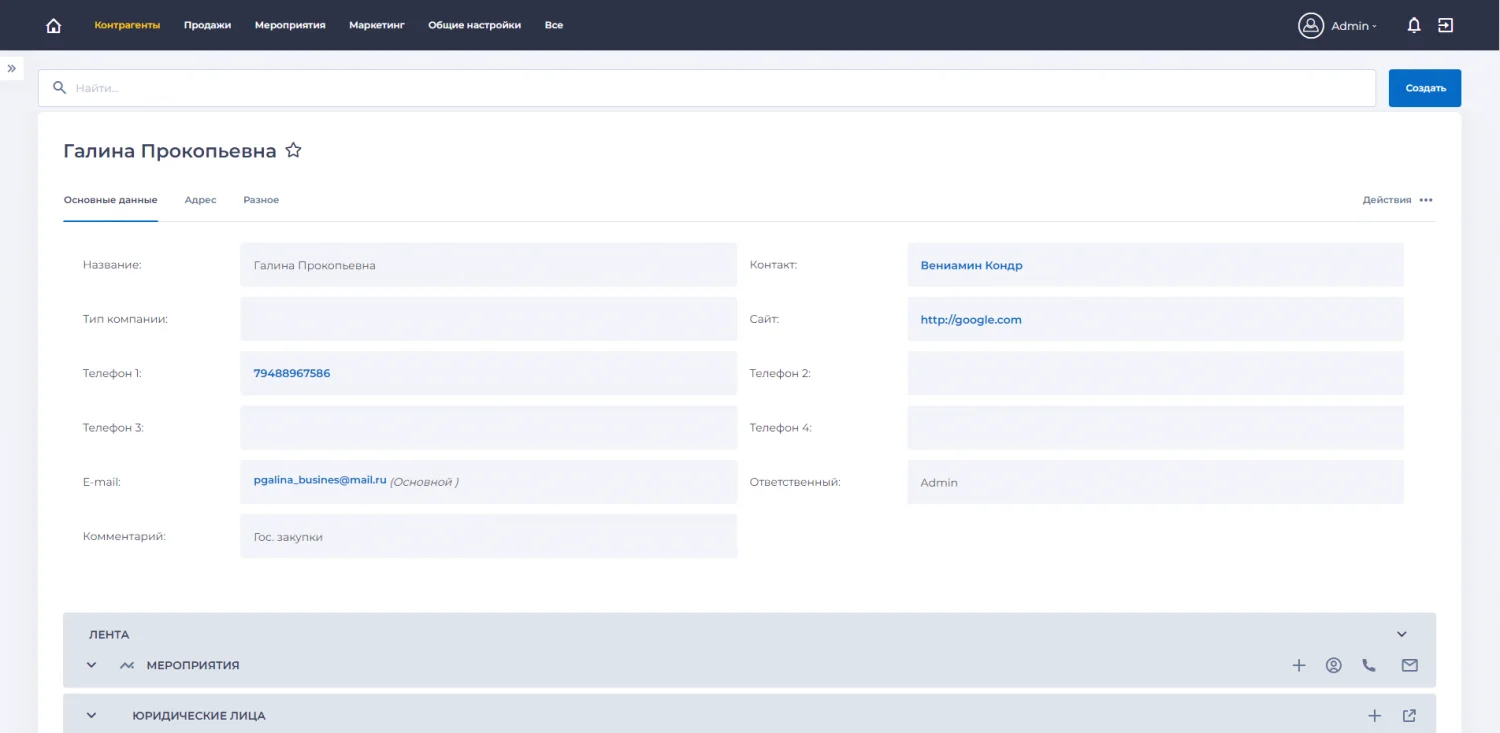The height and width of the screenshot is (733, 1500).
Task: Open Юридические лица in external view
Action: coord(1409,716)
